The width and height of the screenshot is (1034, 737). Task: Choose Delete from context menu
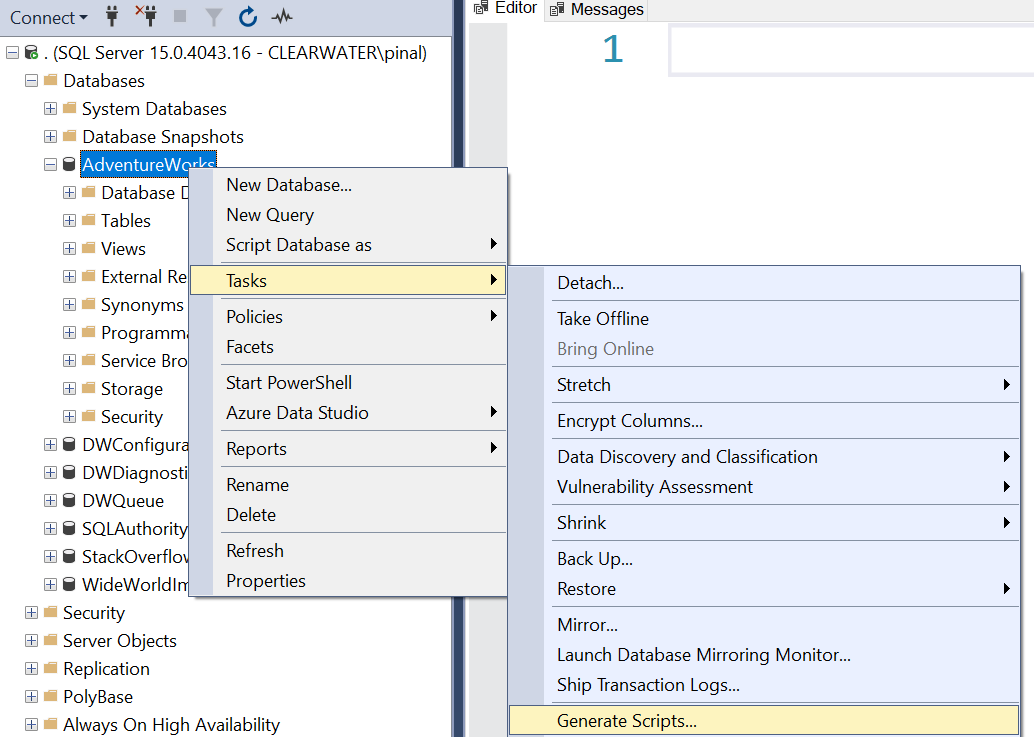tap(348, 514)
